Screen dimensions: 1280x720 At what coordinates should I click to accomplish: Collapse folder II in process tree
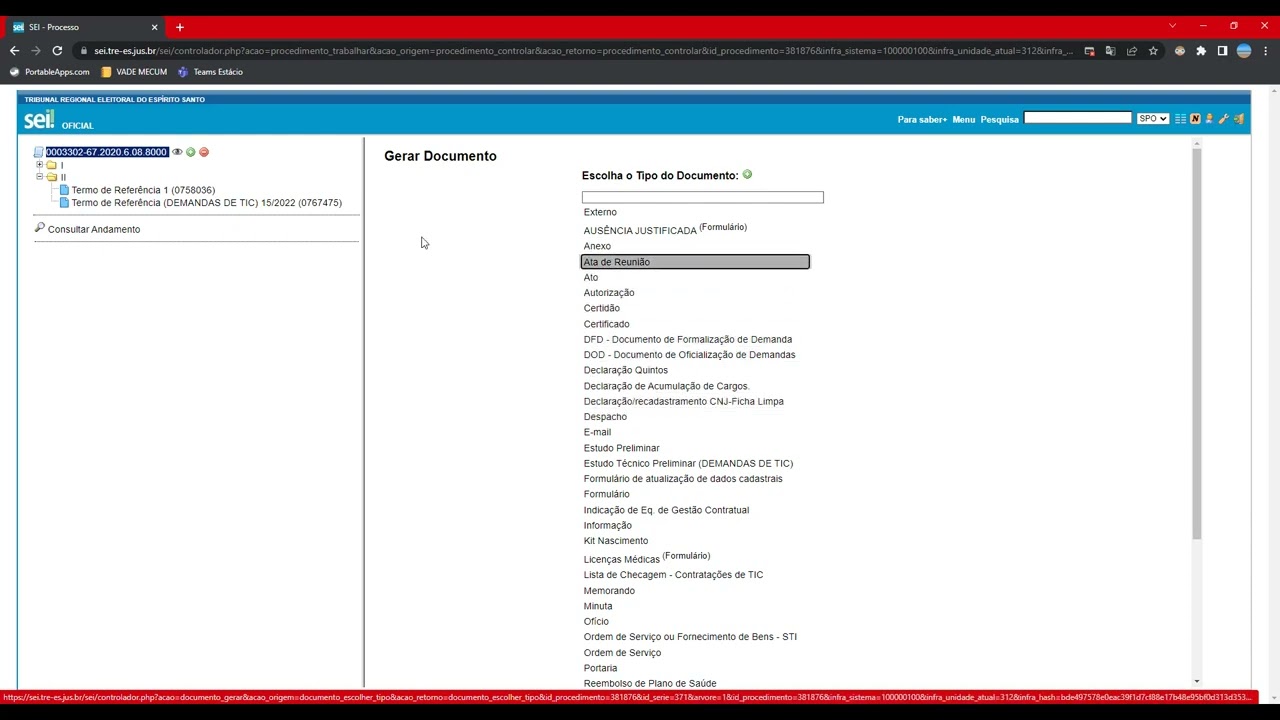click(39, 177)
